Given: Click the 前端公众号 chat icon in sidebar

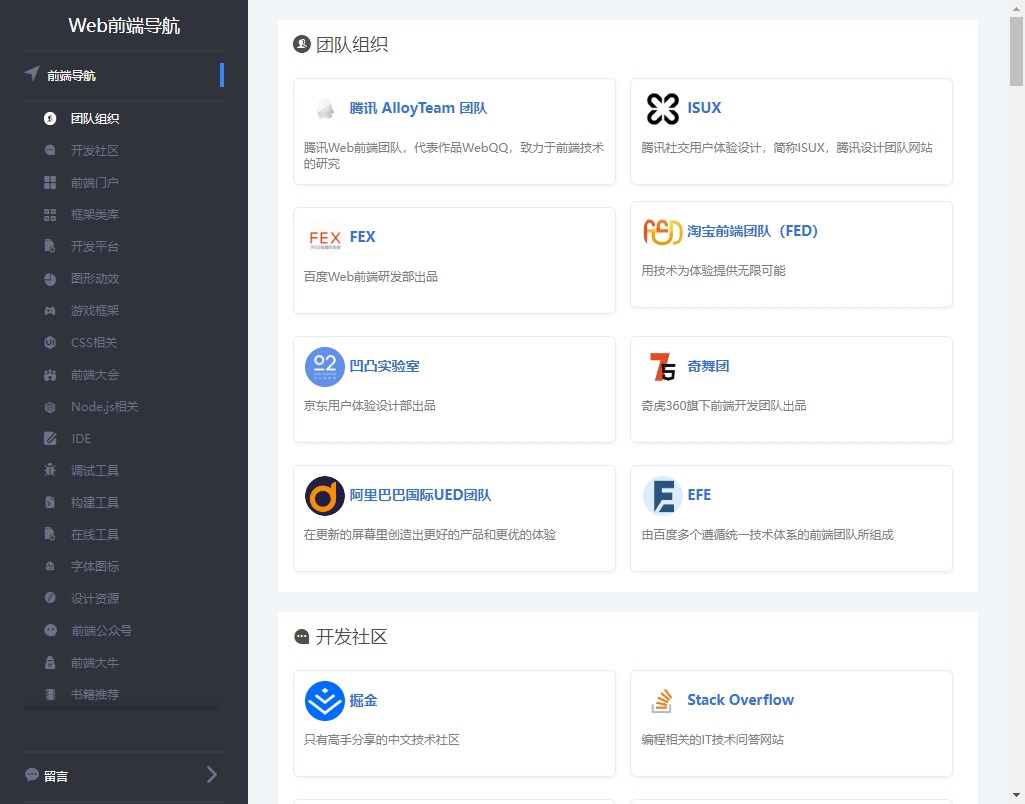Looking at the screenshot, I should [x=50, y=630].
